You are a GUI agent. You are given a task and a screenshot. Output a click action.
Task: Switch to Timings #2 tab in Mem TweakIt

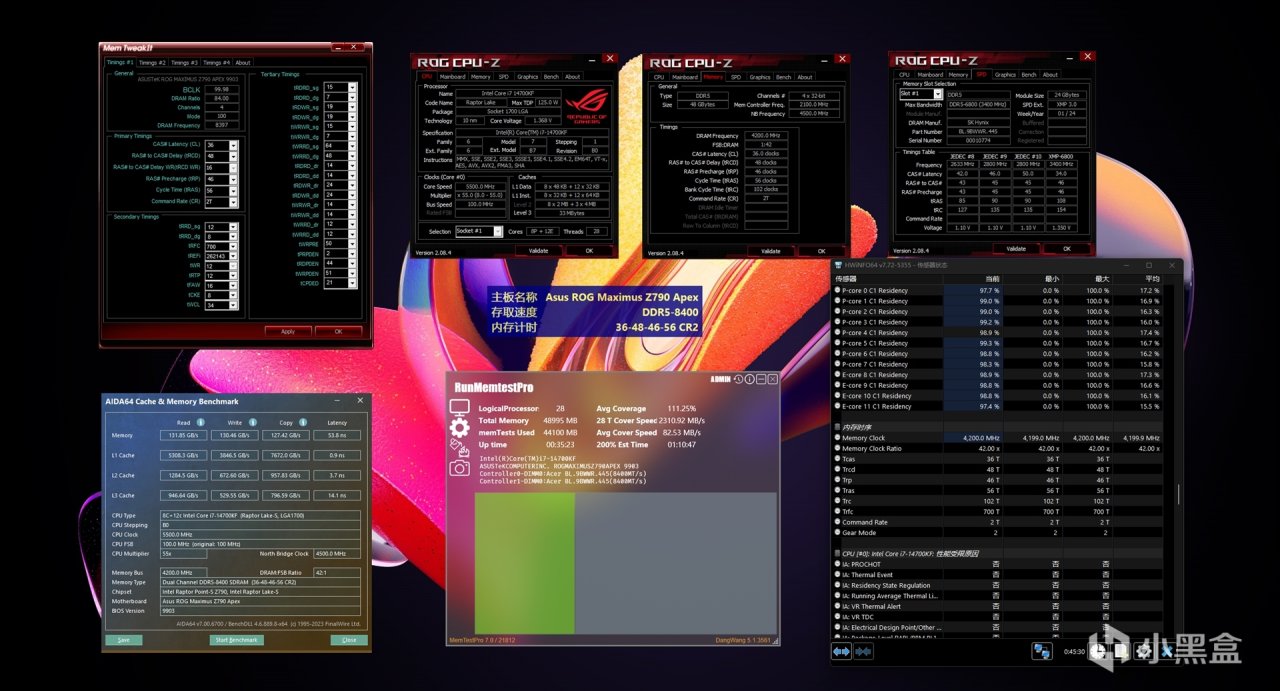[x=153, y=62]
